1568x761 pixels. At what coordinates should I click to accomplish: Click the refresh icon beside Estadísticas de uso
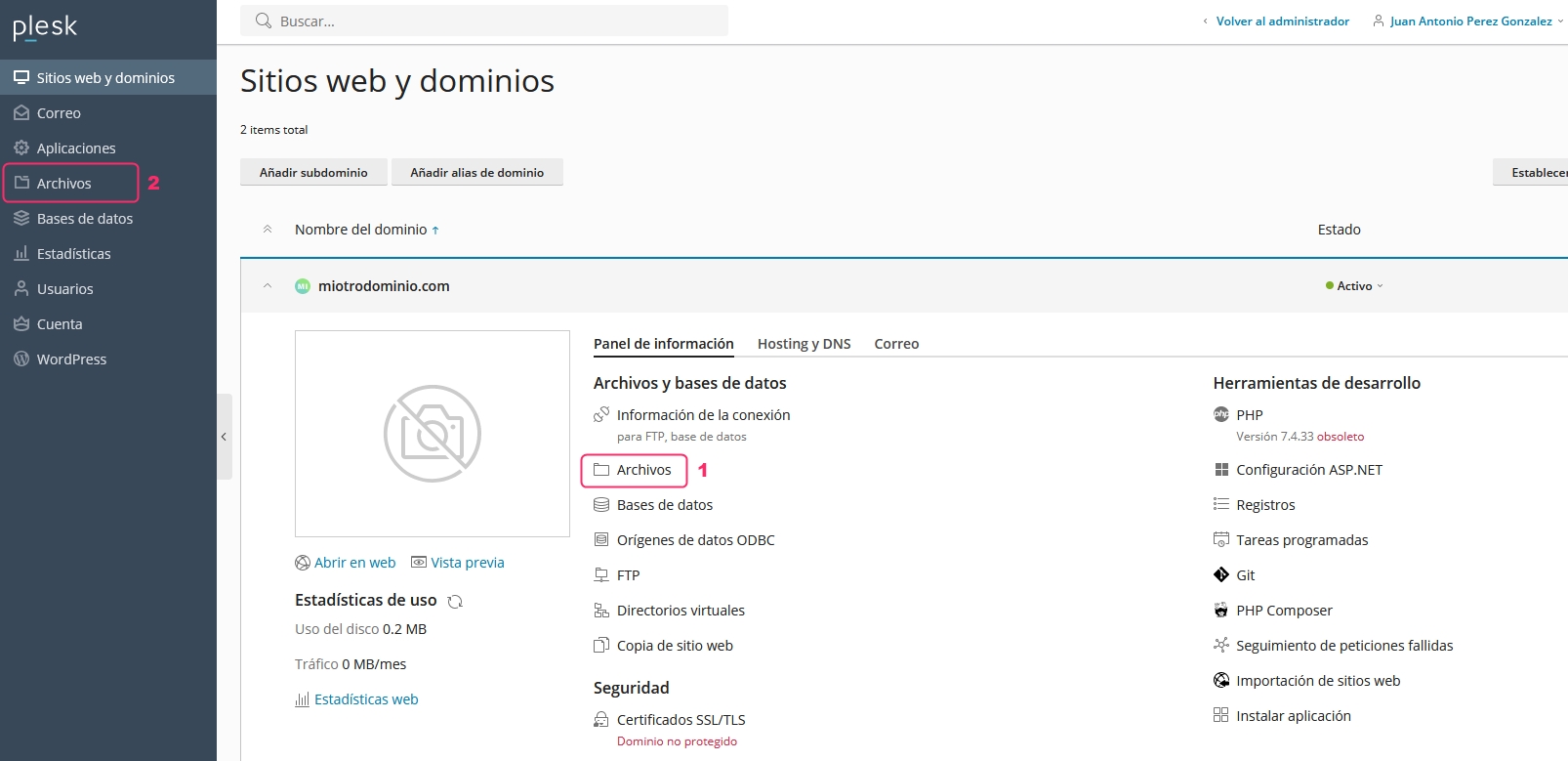point(455,601)
